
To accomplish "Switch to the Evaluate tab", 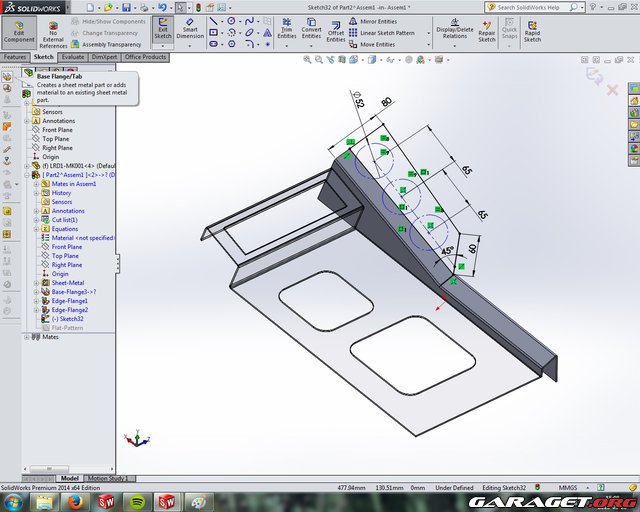I will (73, 57).
